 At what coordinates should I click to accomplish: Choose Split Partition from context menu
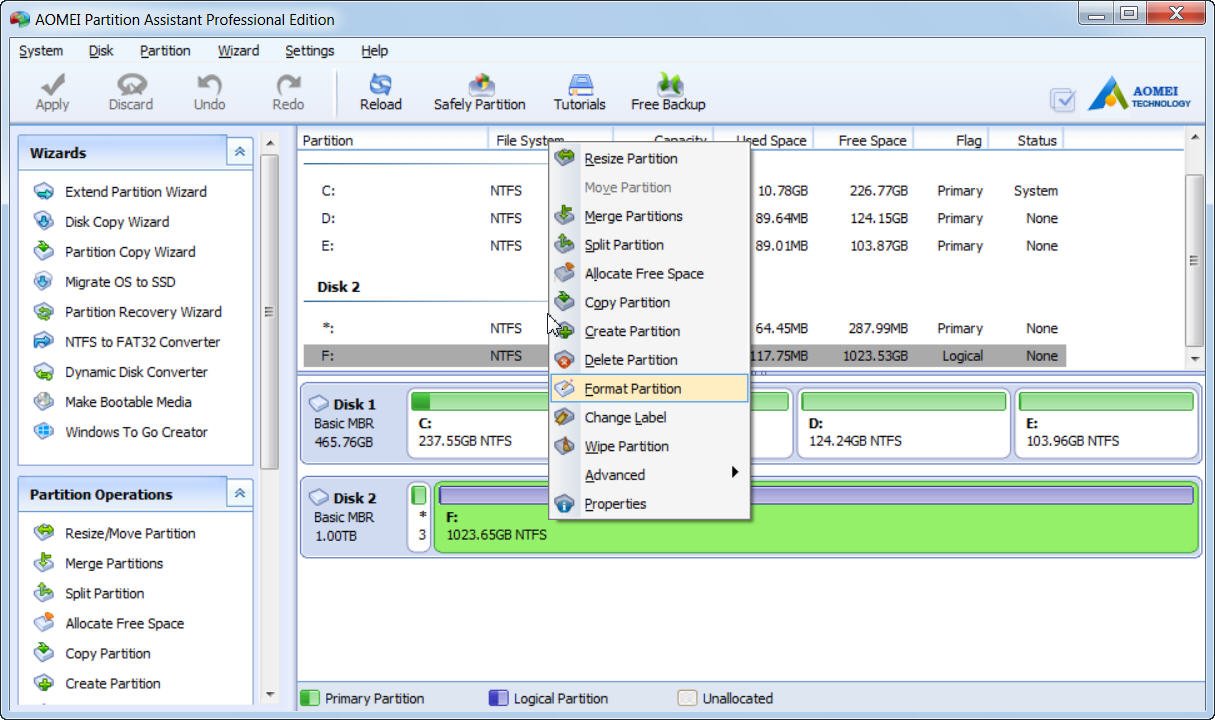(649, 245)
